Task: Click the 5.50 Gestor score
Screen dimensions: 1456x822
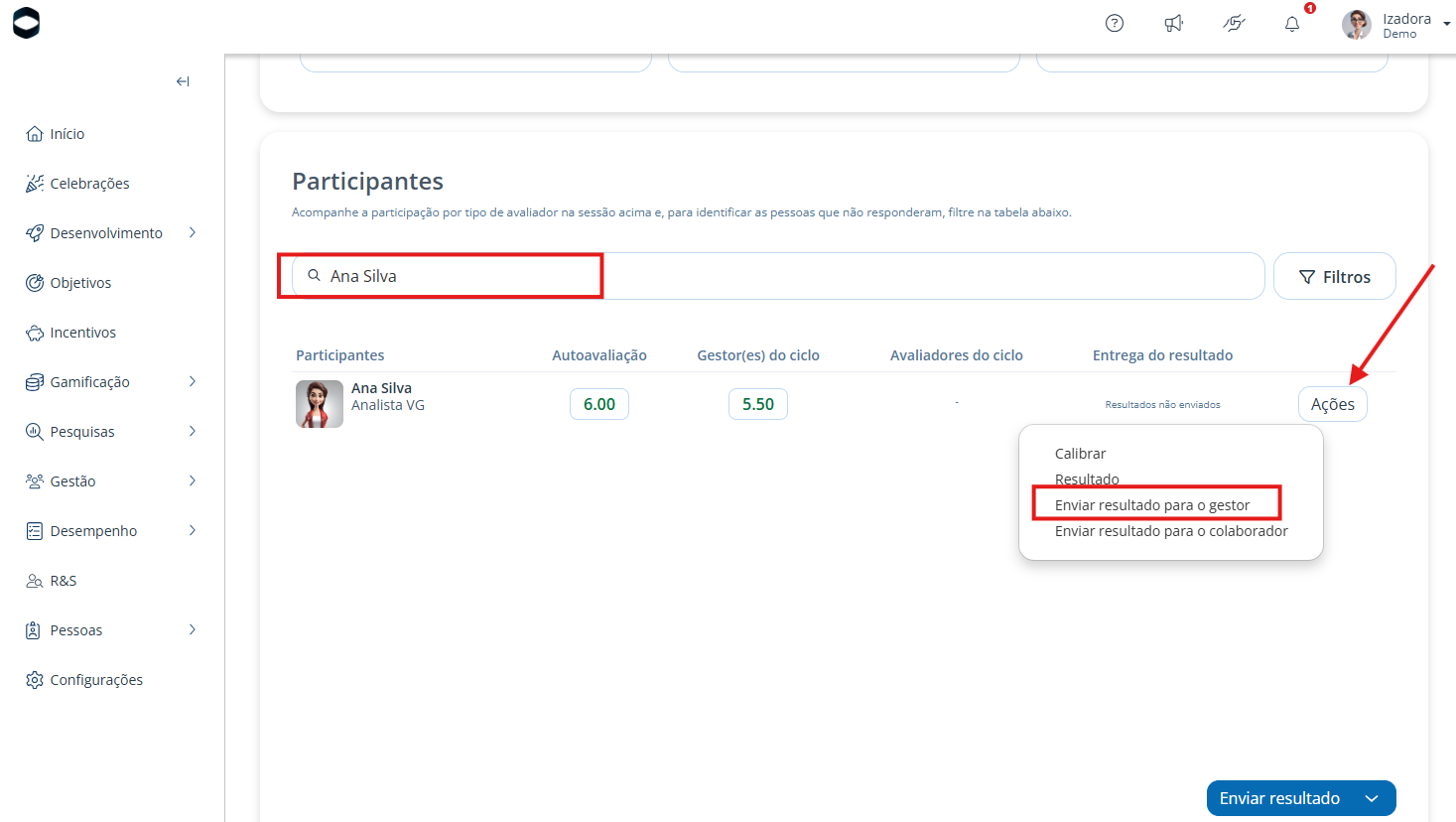Action: [758, 404]
